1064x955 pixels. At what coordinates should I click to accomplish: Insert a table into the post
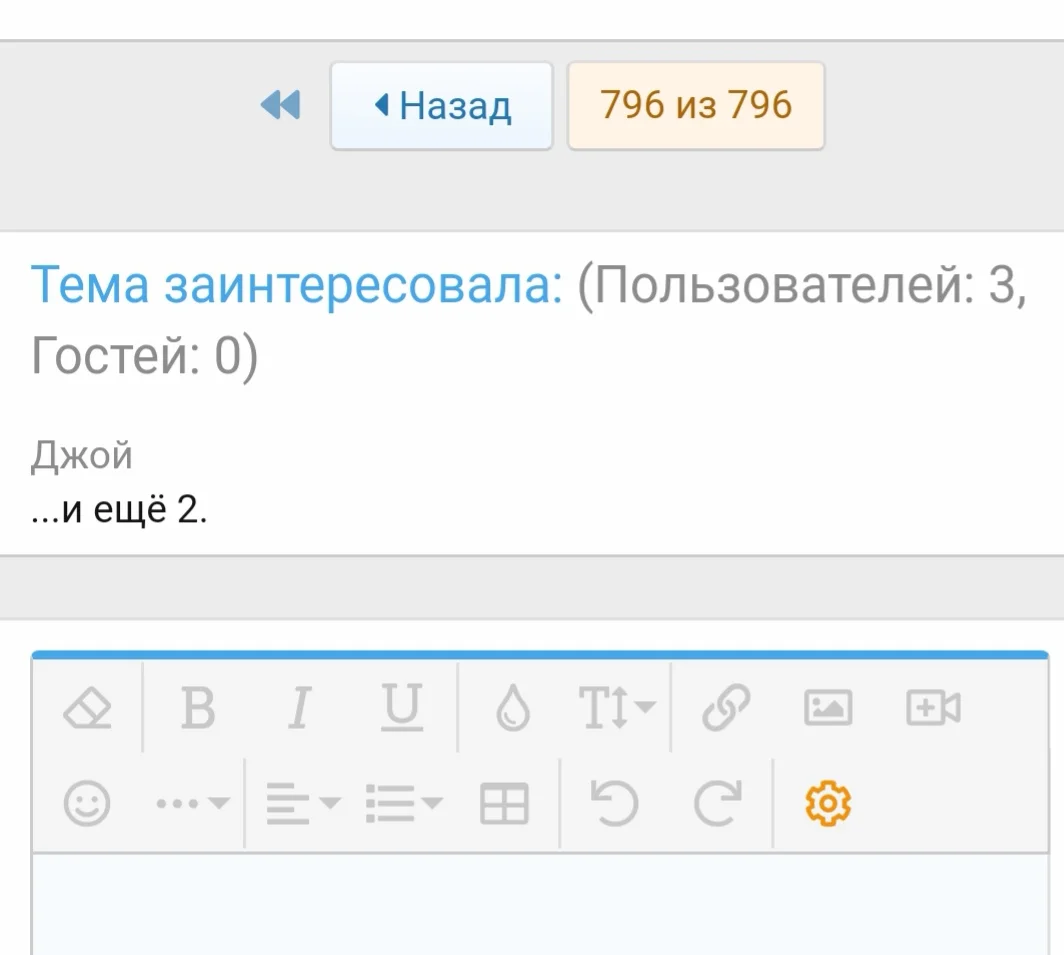pos(505,800)
